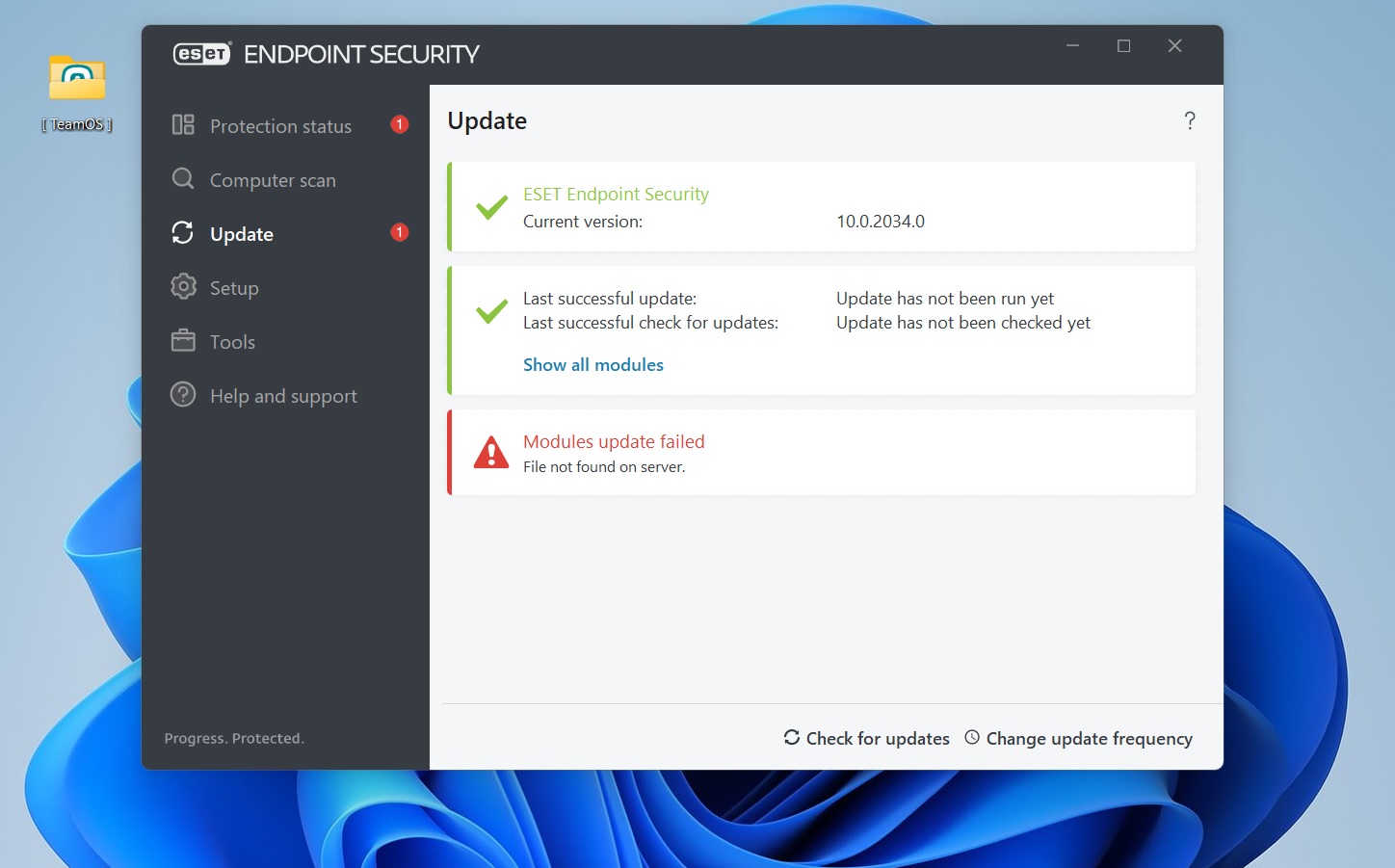
Task: Click the red badge beside Protection status
Action: click(x=399, y=124)
